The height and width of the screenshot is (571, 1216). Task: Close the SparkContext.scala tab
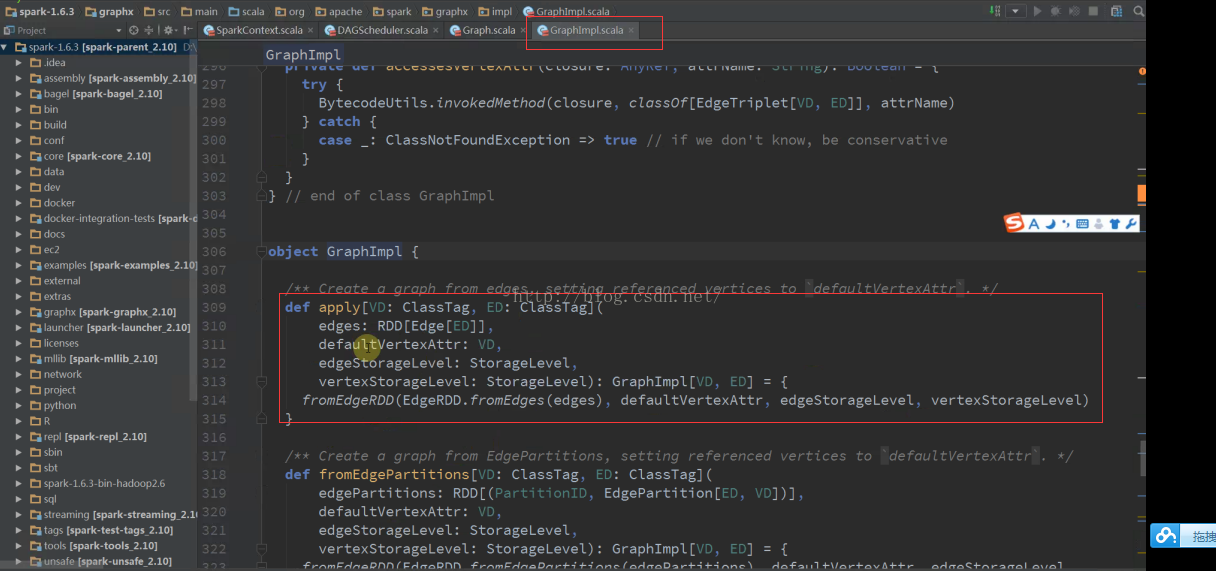(x=310, y=30)
